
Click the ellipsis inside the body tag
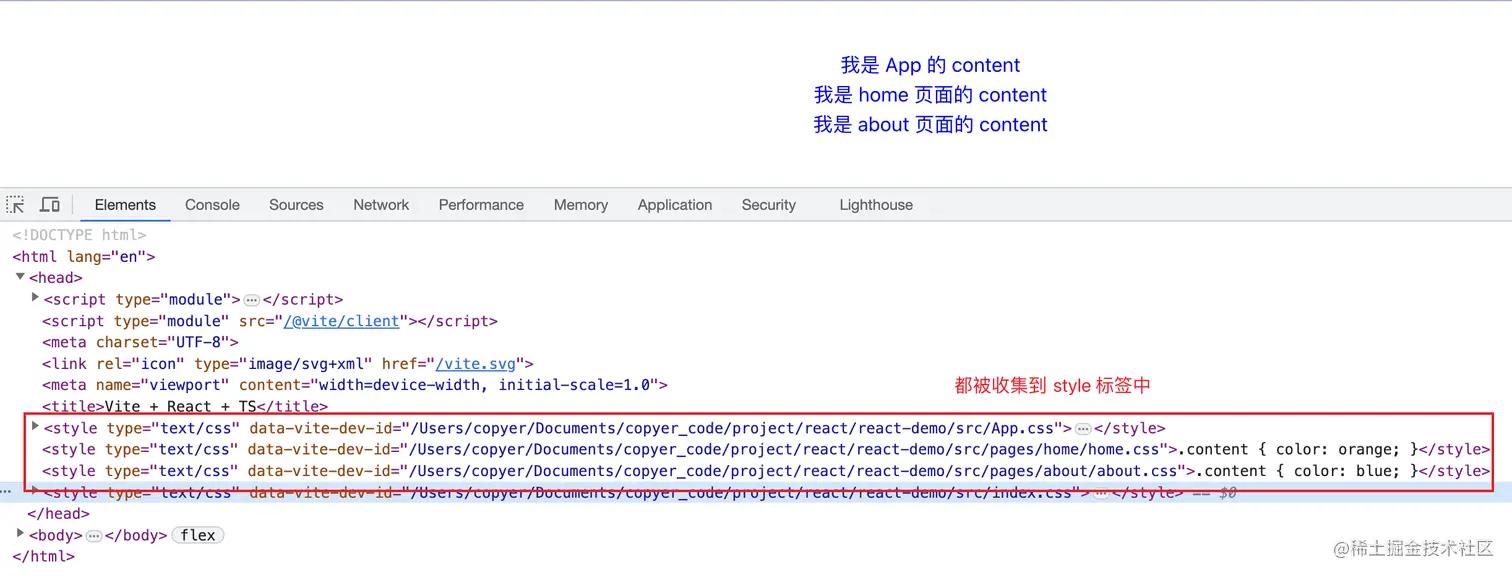coord(94,536)
